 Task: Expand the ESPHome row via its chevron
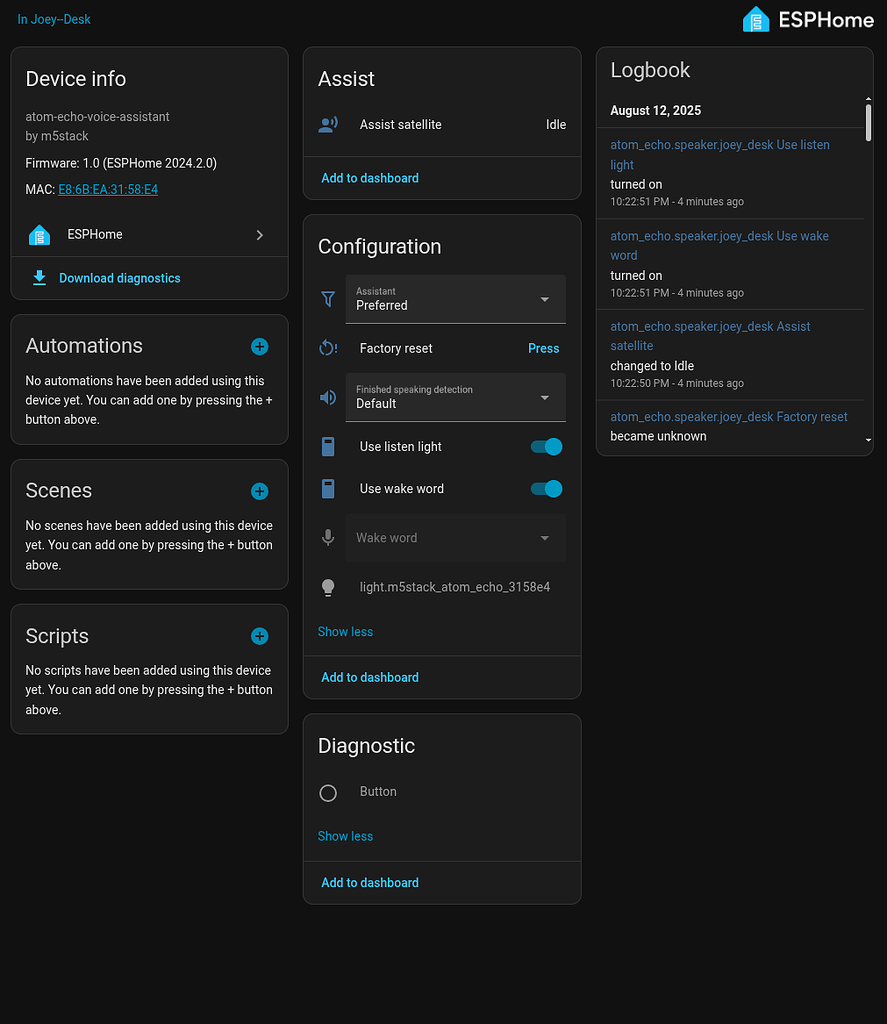click(259, 235)
